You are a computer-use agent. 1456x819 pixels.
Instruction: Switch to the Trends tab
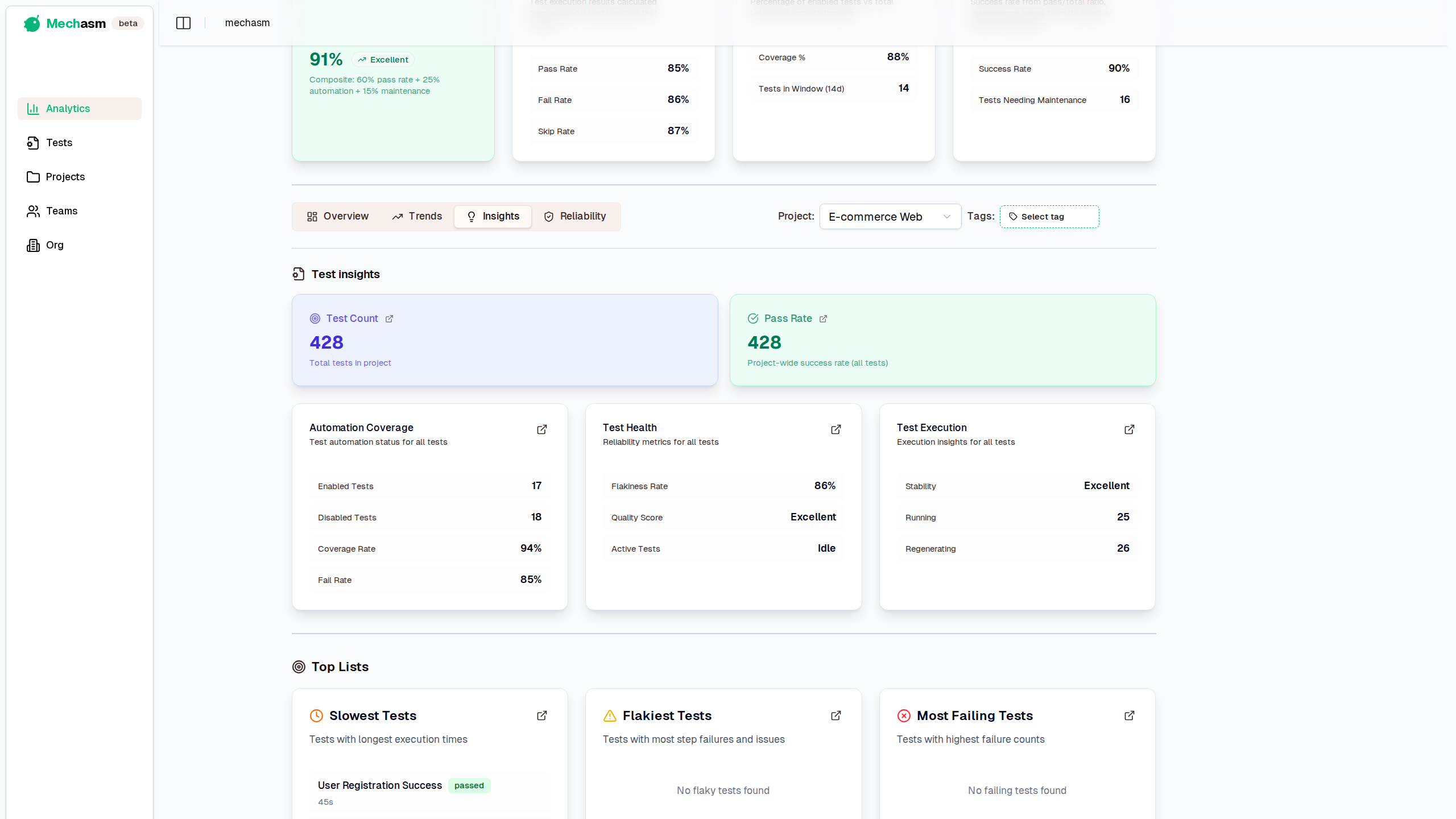coord(417,216)
